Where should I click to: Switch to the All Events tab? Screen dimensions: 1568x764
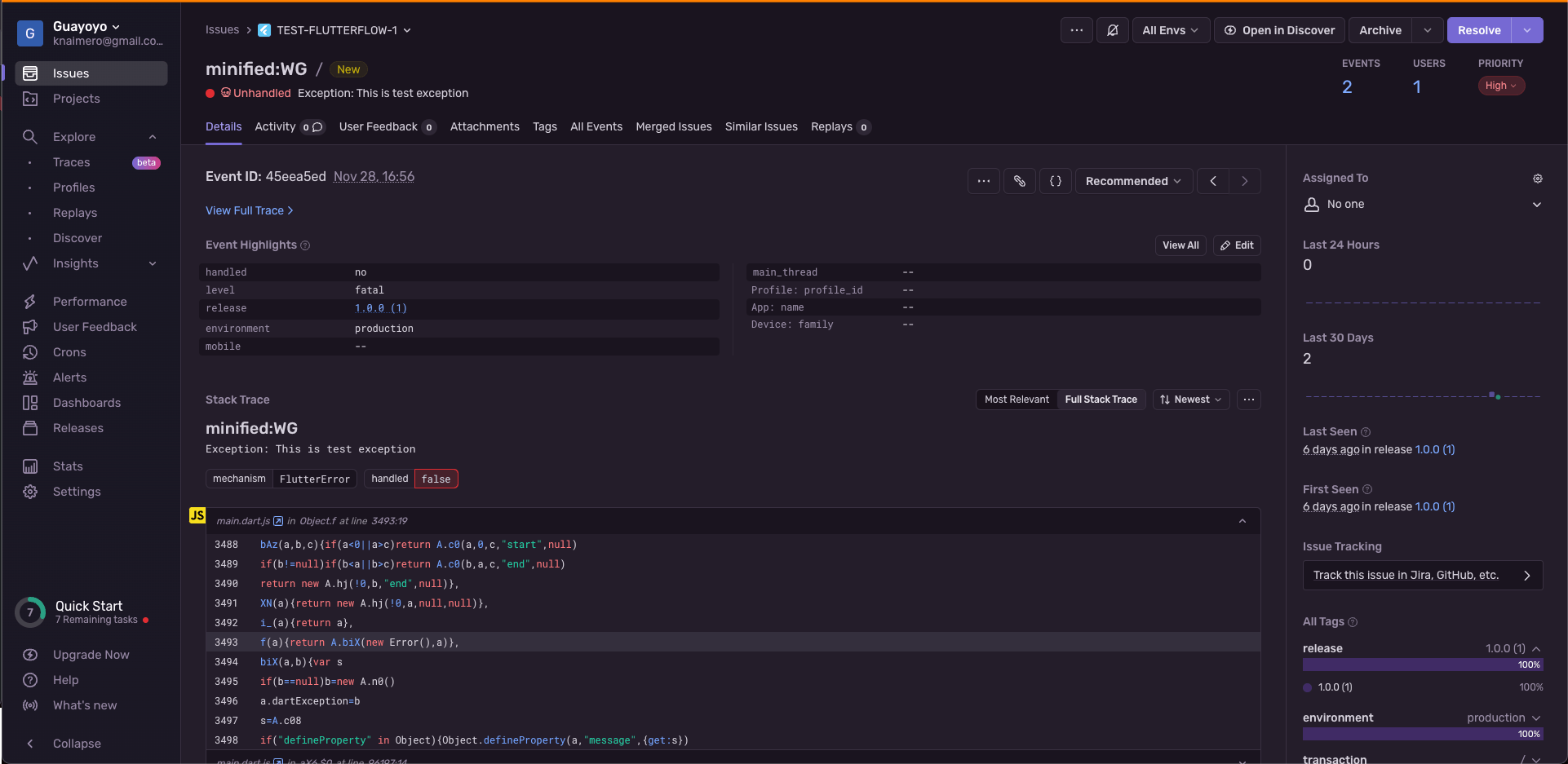point(596,126)
